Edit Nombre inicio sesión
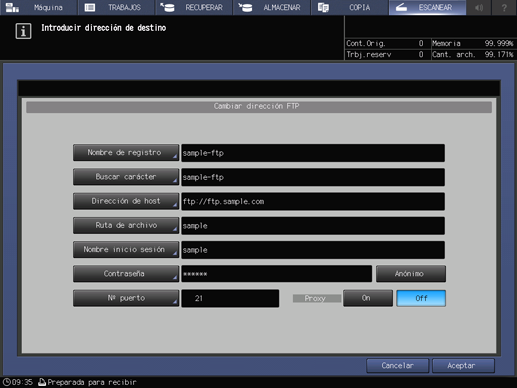 click(126, 249)
